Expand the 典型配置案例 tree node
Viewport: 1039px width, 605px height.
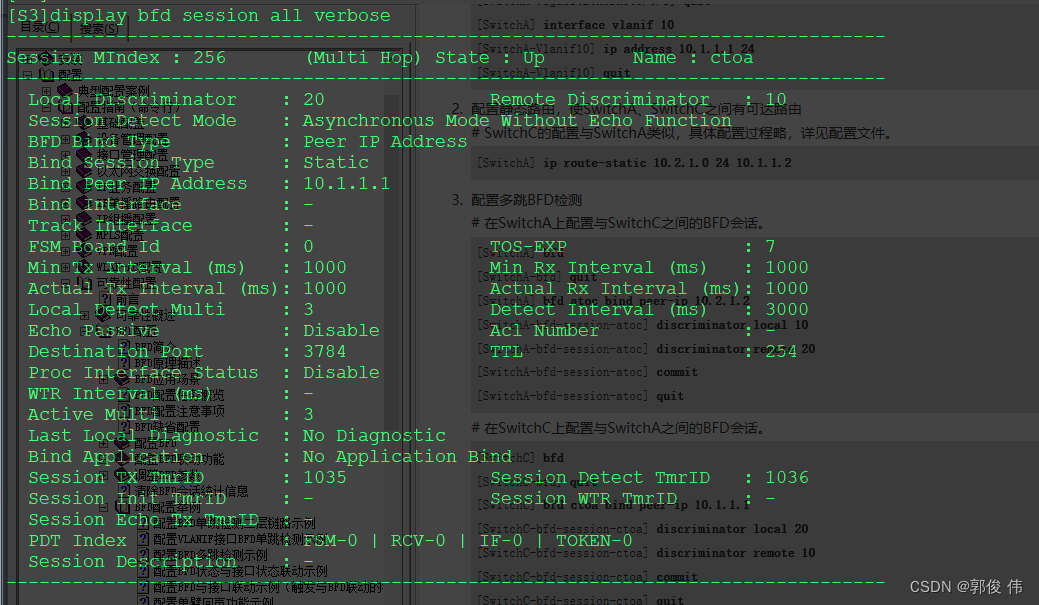pyautogui.click(x=46, y=91)
